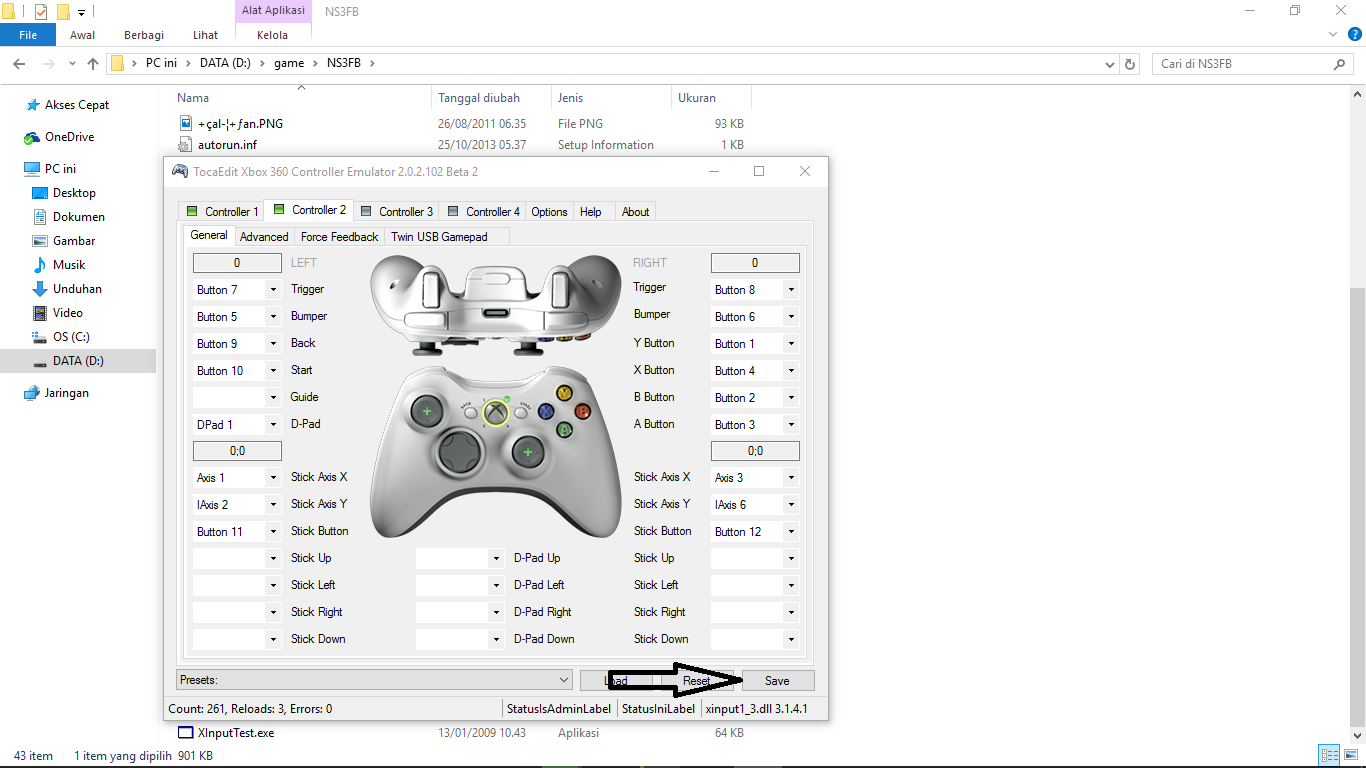Open the About tab
This screenshot has height=768, width=1366.
(x=635, y=211)
